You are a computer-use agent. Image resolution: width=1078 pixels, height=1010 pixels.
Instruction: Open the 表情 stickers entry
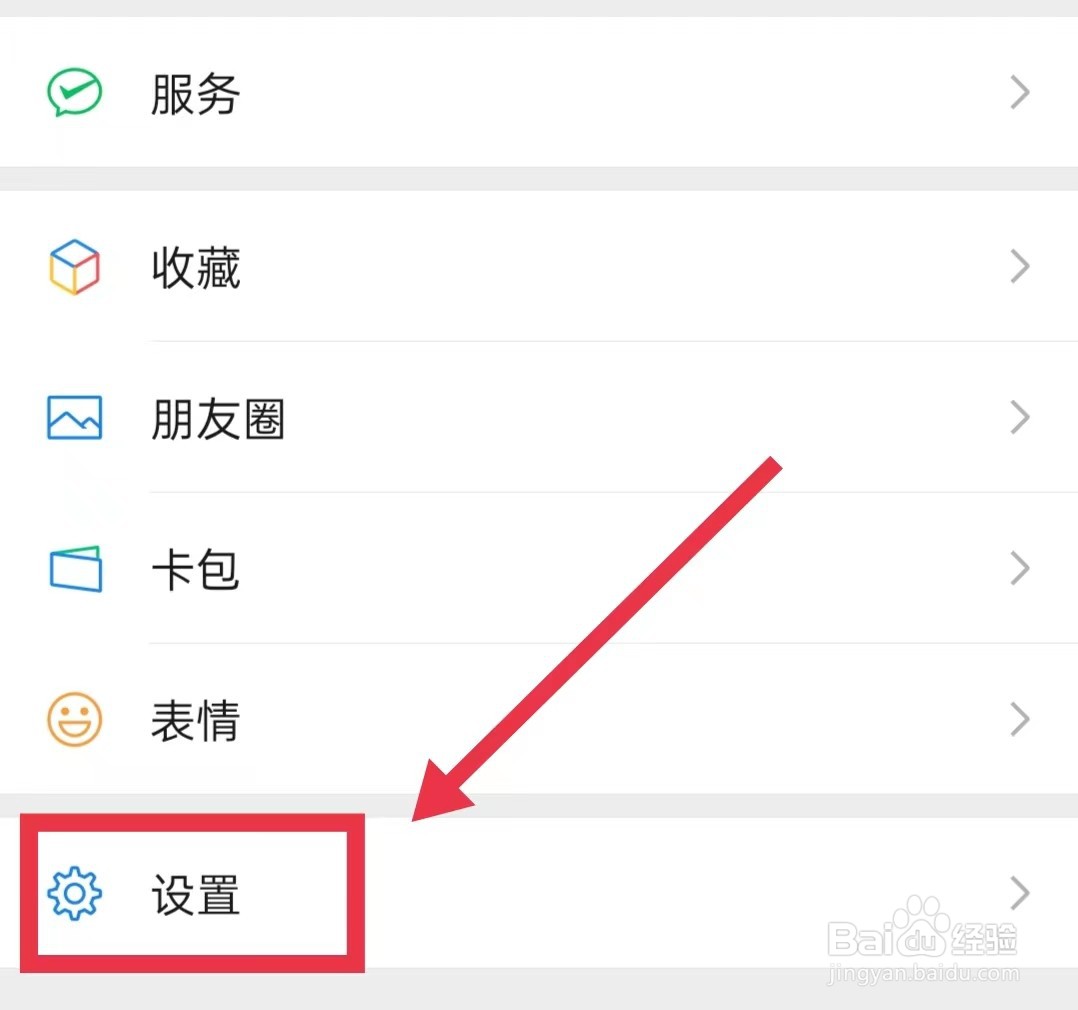(x=539, y=719)
